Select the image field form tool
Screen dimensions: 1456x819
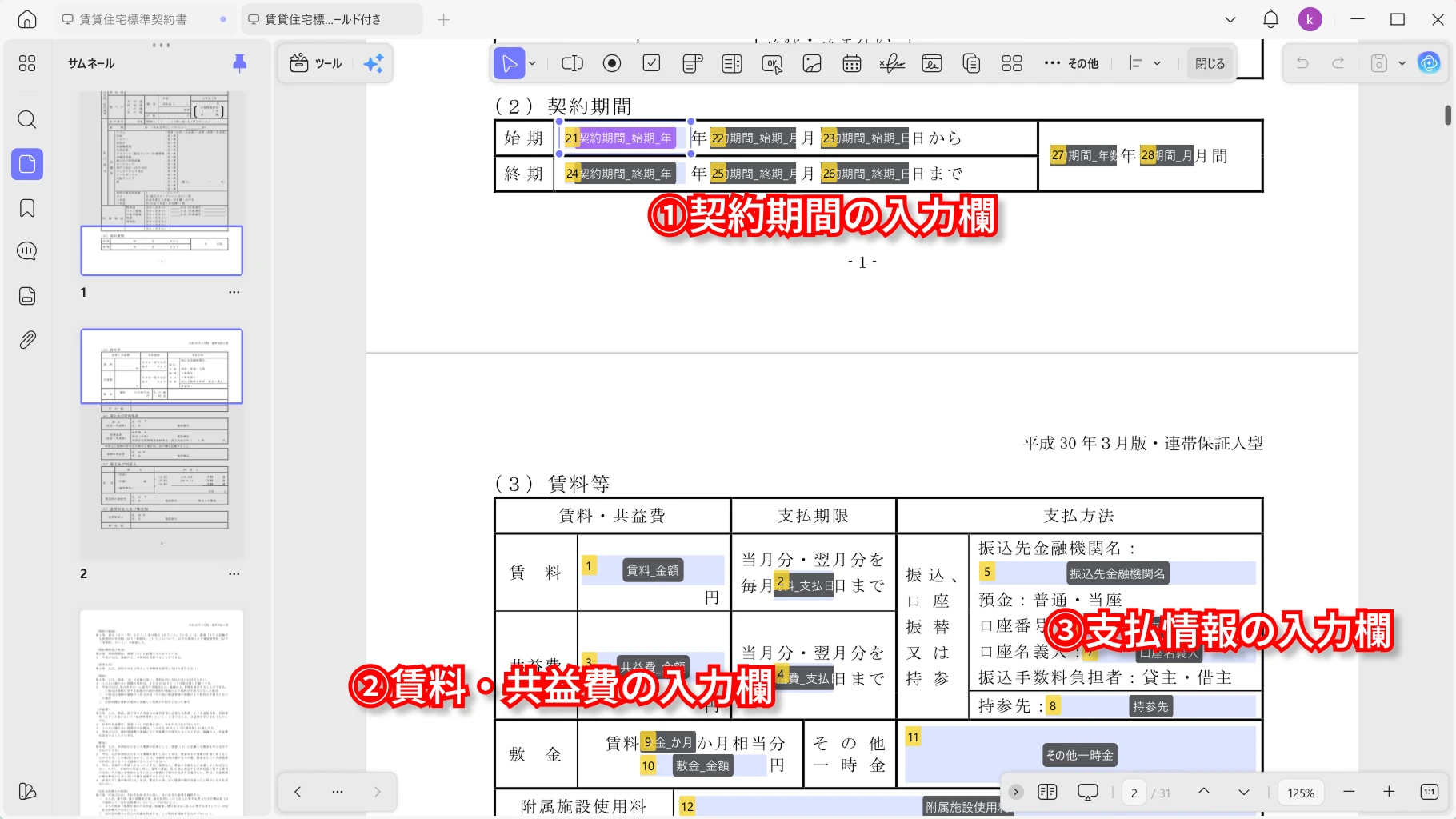812,63
